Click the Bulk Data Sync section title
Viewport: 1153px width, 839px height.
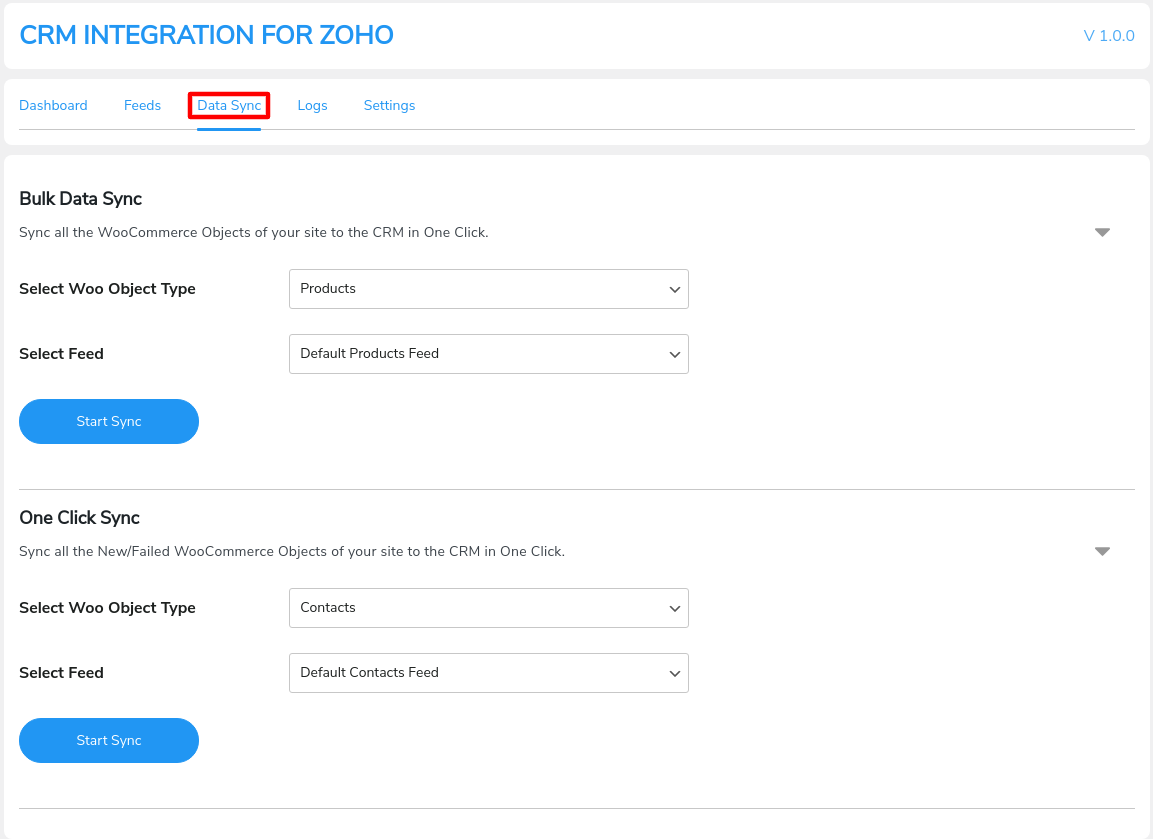coord(80,198)
